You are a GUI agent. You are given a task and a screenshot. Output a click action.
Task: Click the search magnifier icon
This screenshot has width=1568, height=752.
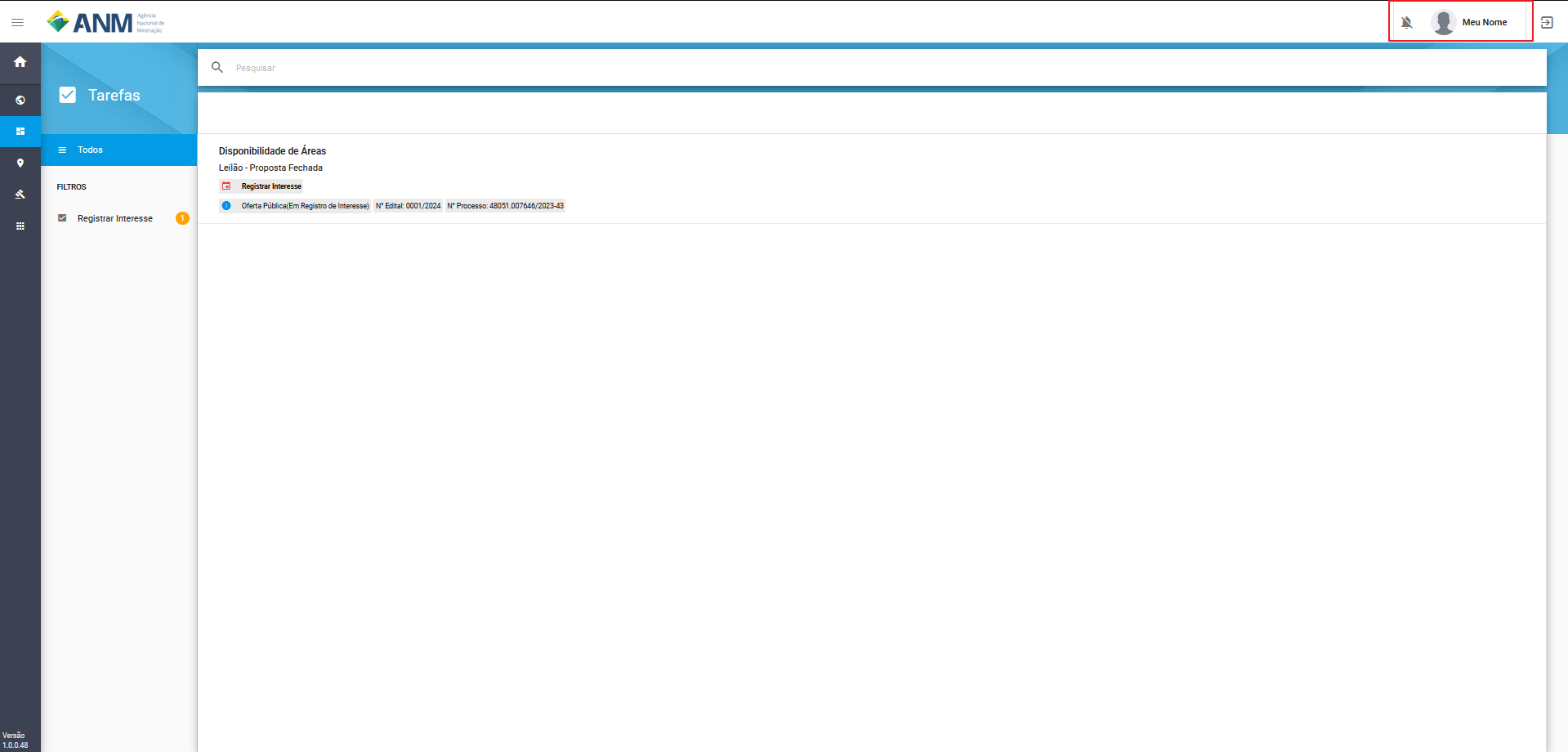[217, 67]
